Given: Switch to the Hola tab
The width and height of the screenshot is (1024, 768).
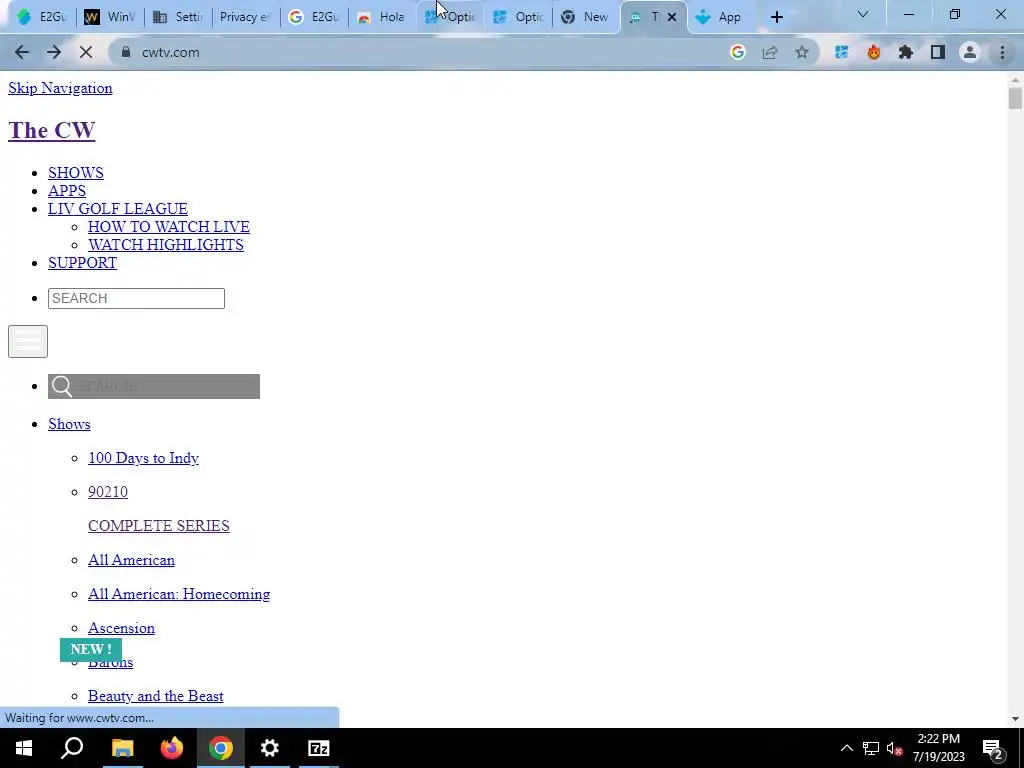Looking at the screenshot, I should [381, 18].
